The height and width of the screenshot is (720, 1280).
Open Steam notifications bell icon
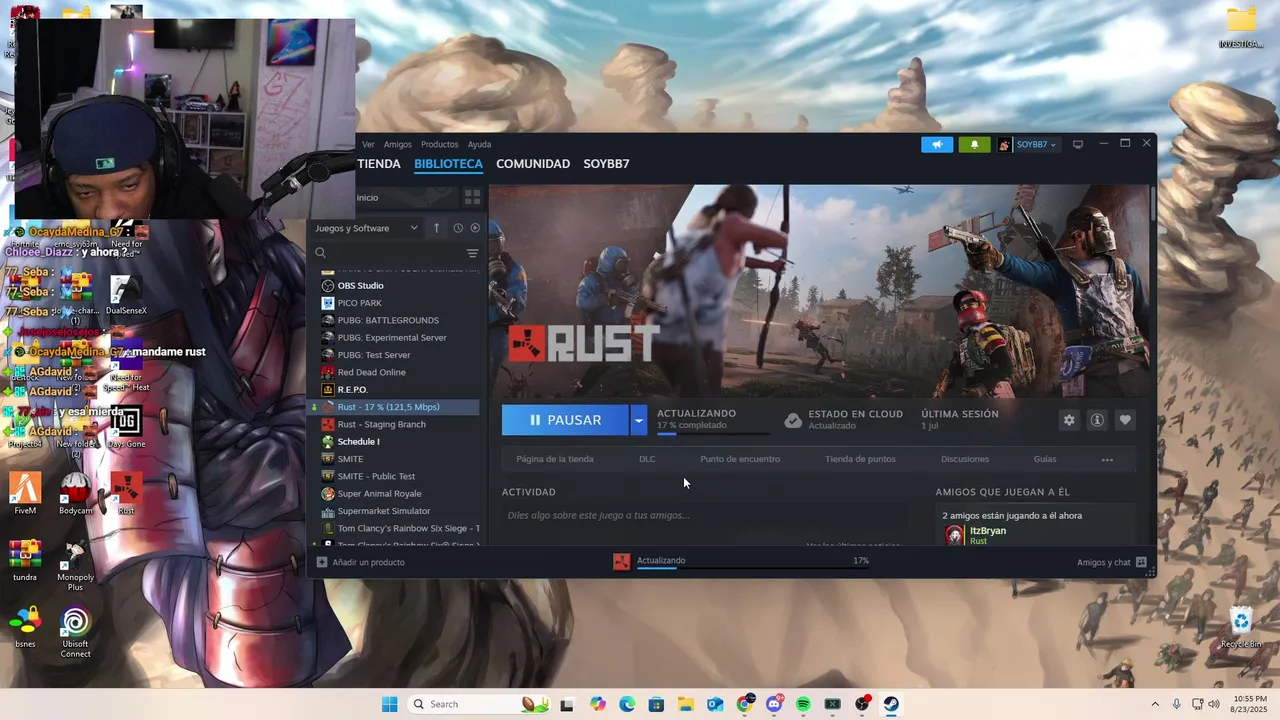[x=975, y=144]
